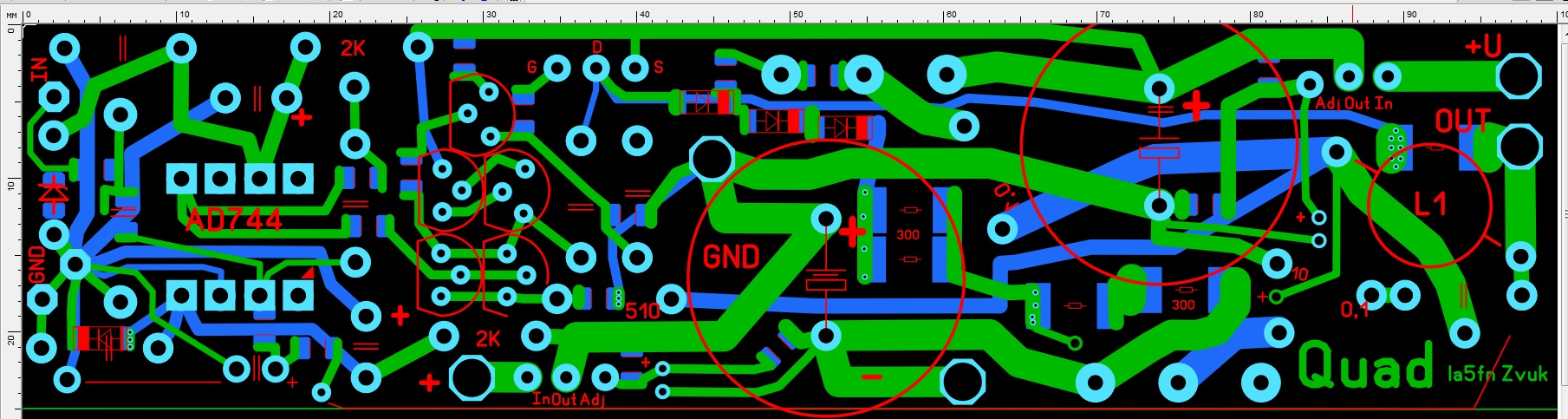Click the 30 mark on horizontal ruler
The height and width of the screenshot is (419, 1568).
pyautogui.click(x=491, y=15)
